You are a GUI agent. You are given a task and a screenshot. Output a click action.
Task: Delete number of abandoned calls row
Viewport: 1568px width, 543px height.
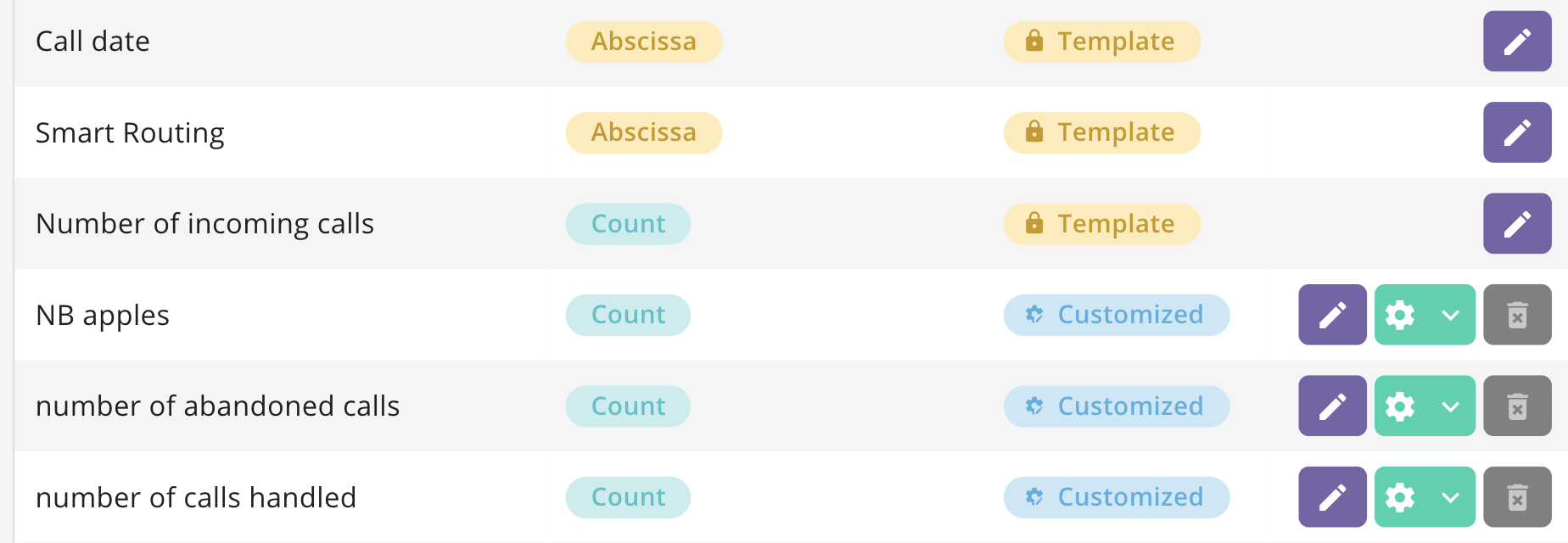pos(1517,406)
